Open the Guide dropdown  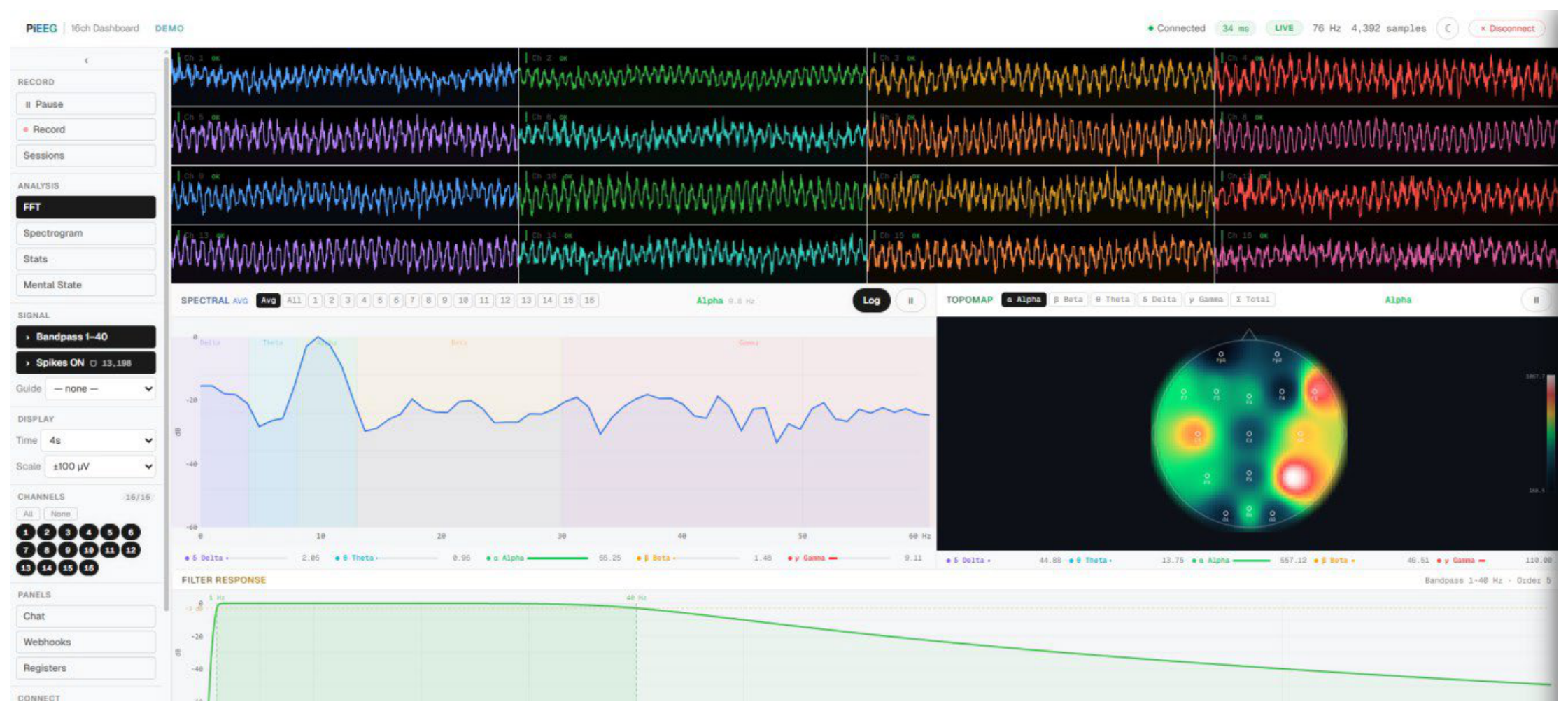click(100, 388)
